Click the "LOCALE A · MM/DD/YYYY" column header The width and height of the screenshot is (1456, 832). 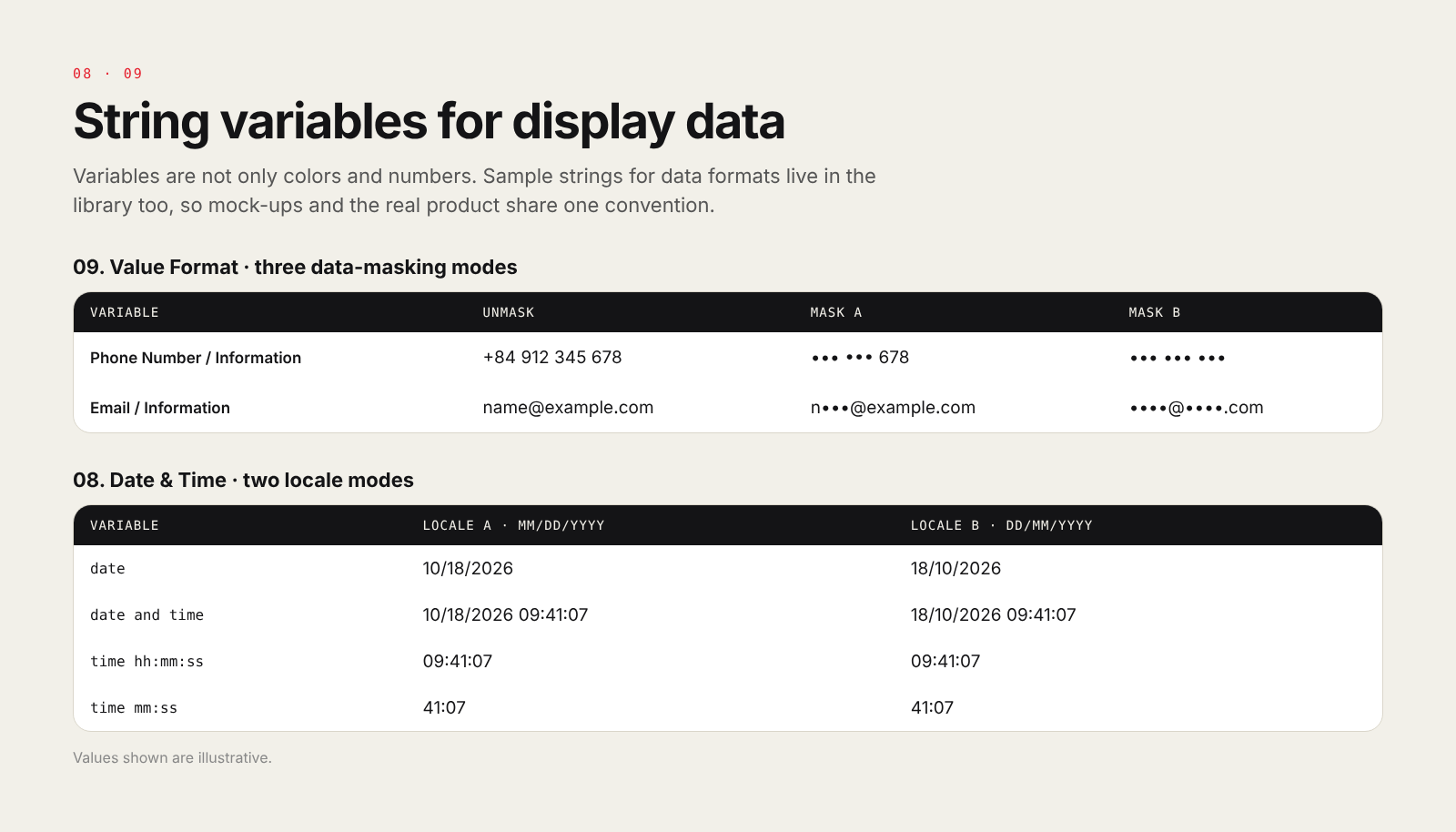pos(514,525)
